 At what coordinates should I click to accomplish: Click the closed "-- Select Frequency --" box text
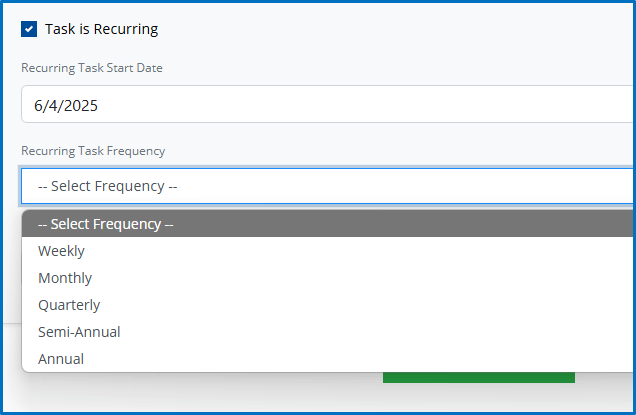(x=107, y=186)
